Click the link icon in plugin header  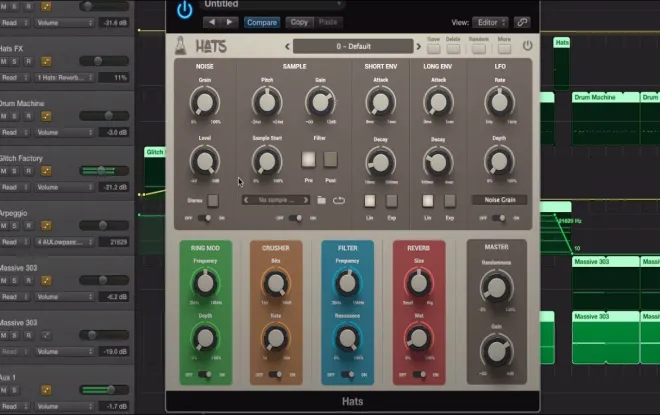[522, 22]
